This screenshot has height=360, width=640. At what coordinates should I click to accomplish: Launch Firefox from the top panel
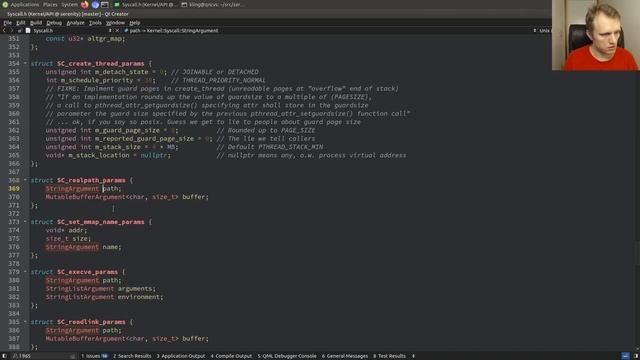pyautogui.click(x=84, y=4)
